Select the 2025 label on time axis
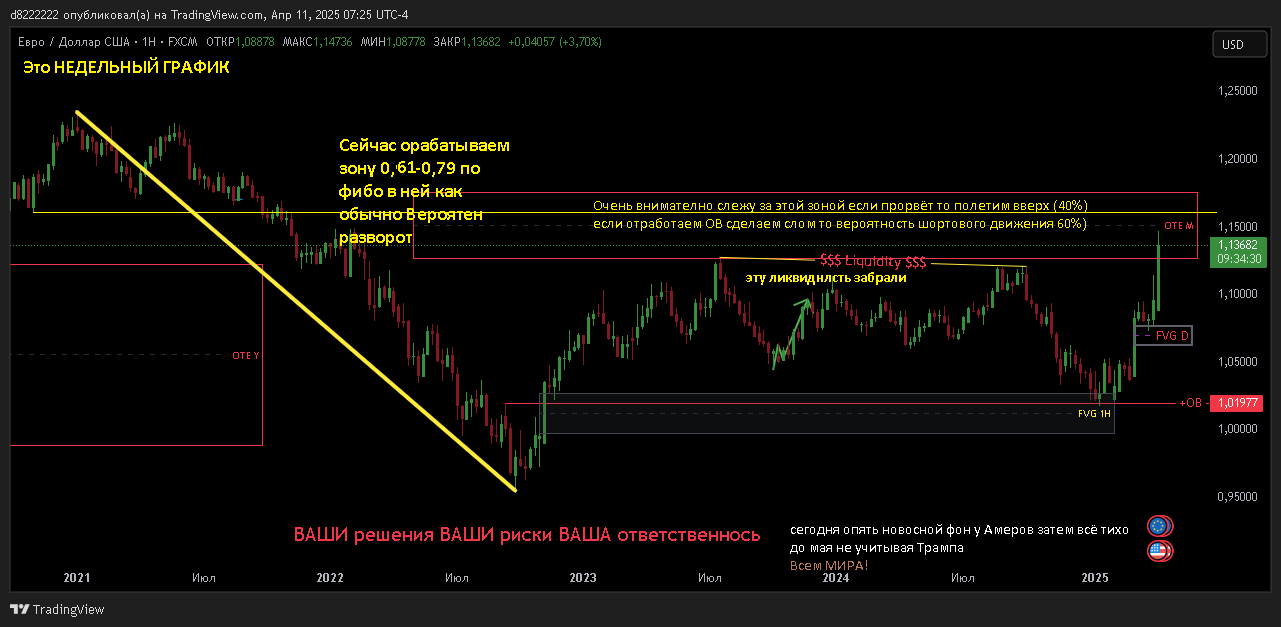 [1096, 577]
